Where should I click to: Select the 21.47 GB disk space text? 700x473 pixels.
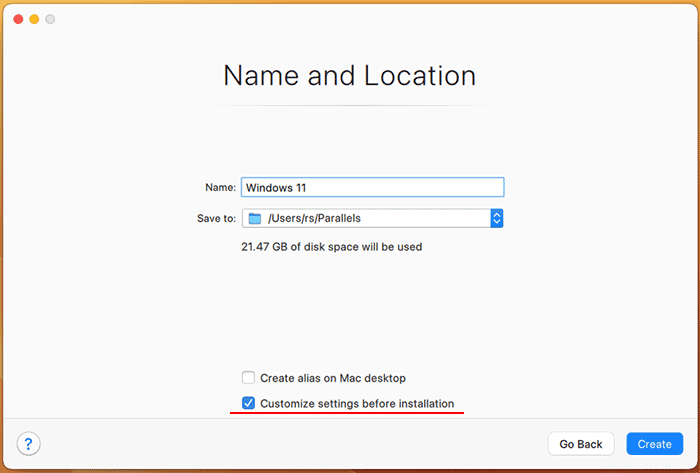click(x=332, y=247)
